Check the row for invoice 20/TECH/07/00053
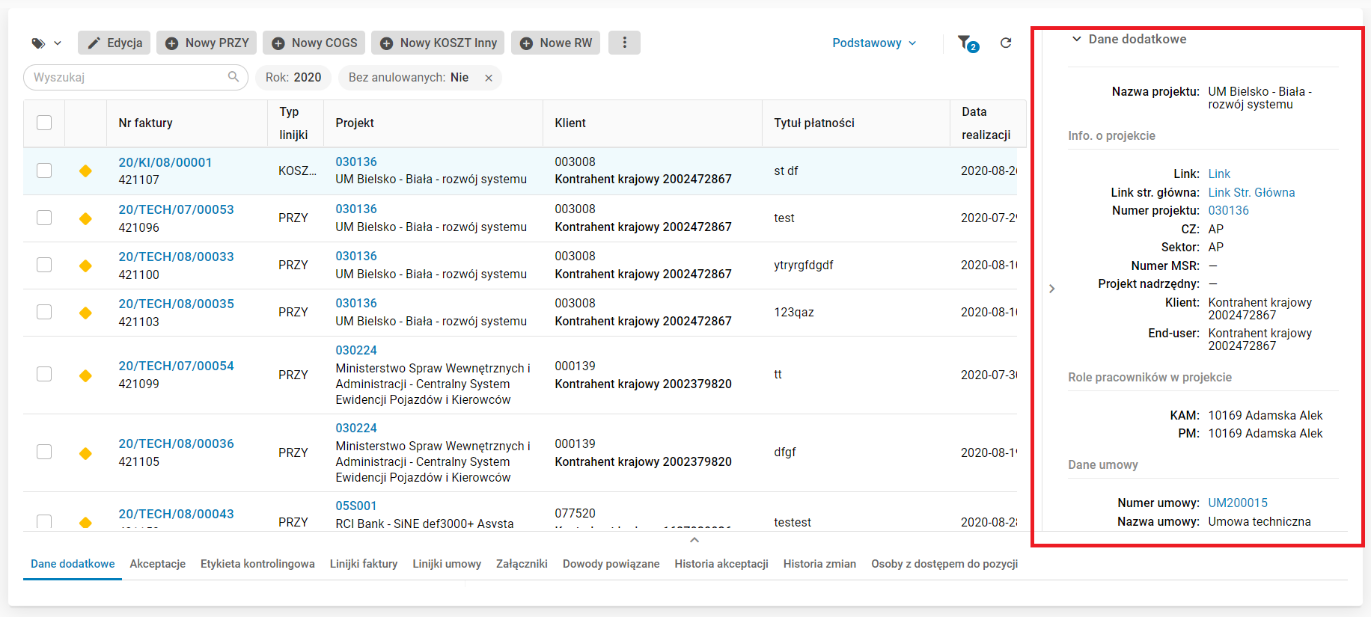This screenshot has width=1371, height=617. coord(44,218)
